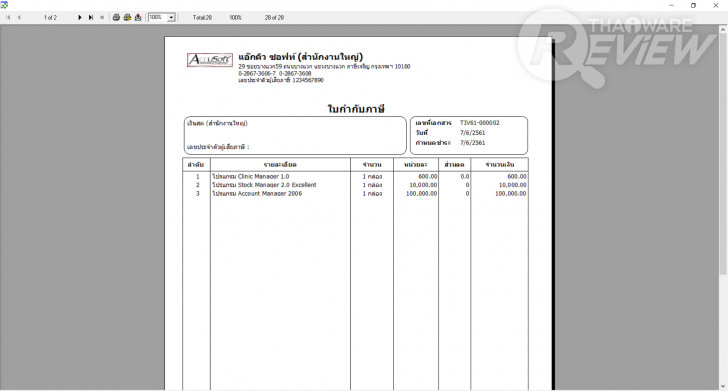Minimize the report preview window
The image size is (728, 391).
[x=671, y=6]
